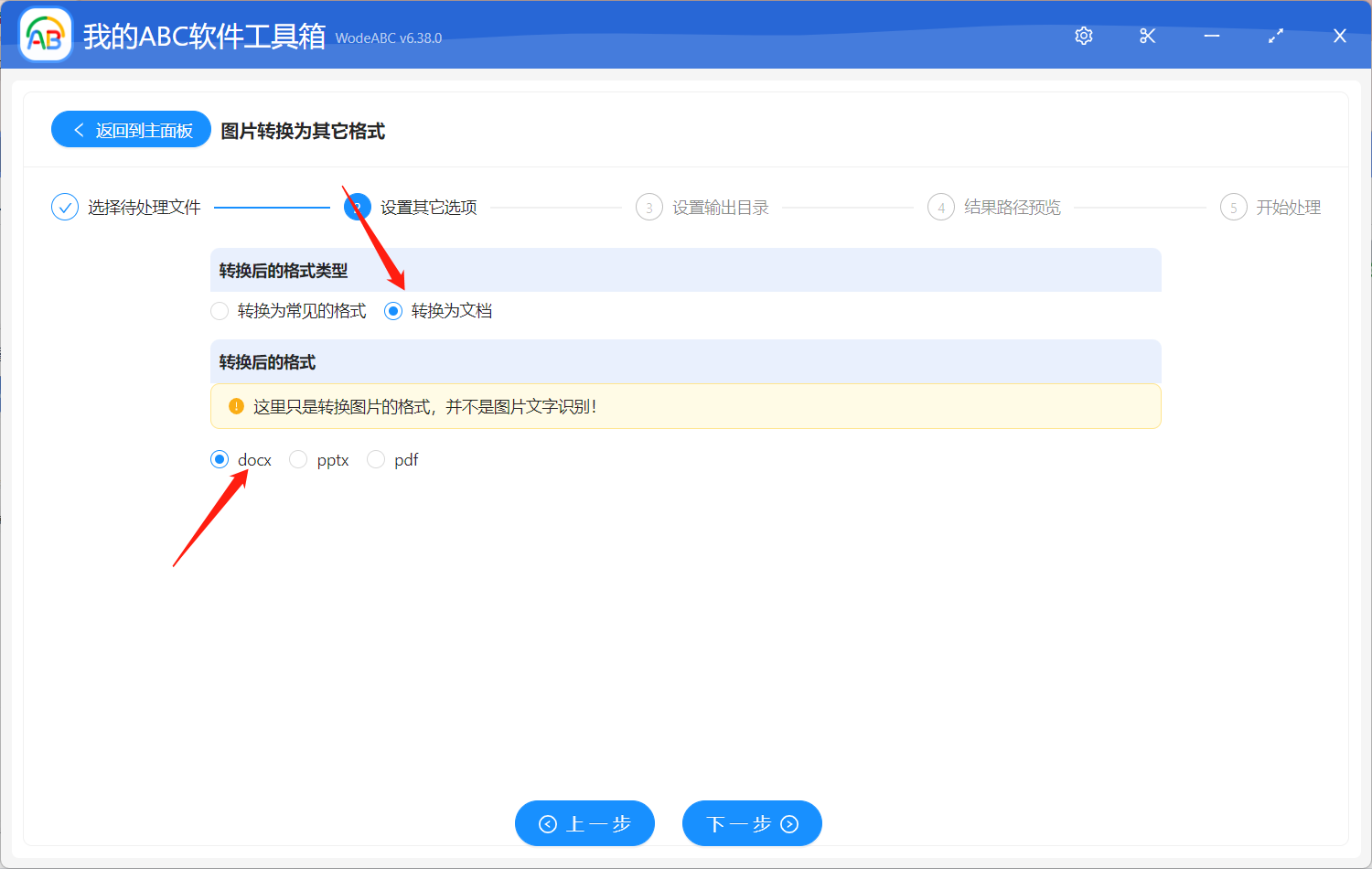This screenshot has height=869, width=1372.
Task: Click the 上一步 button to go back
Action: [584, 823]
